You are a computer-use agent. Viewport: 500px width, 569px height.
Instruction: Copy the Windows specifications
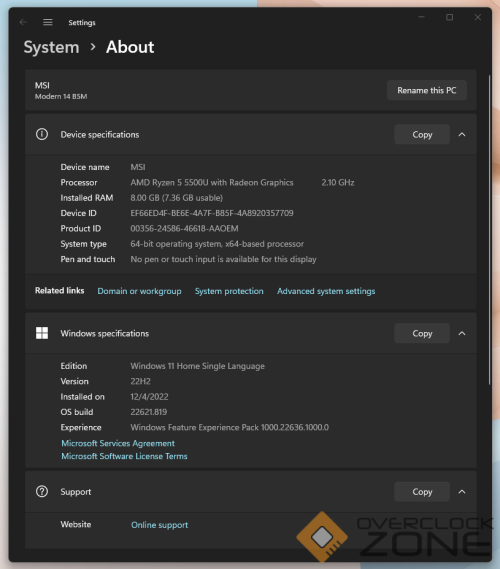[x=422, y=333]
